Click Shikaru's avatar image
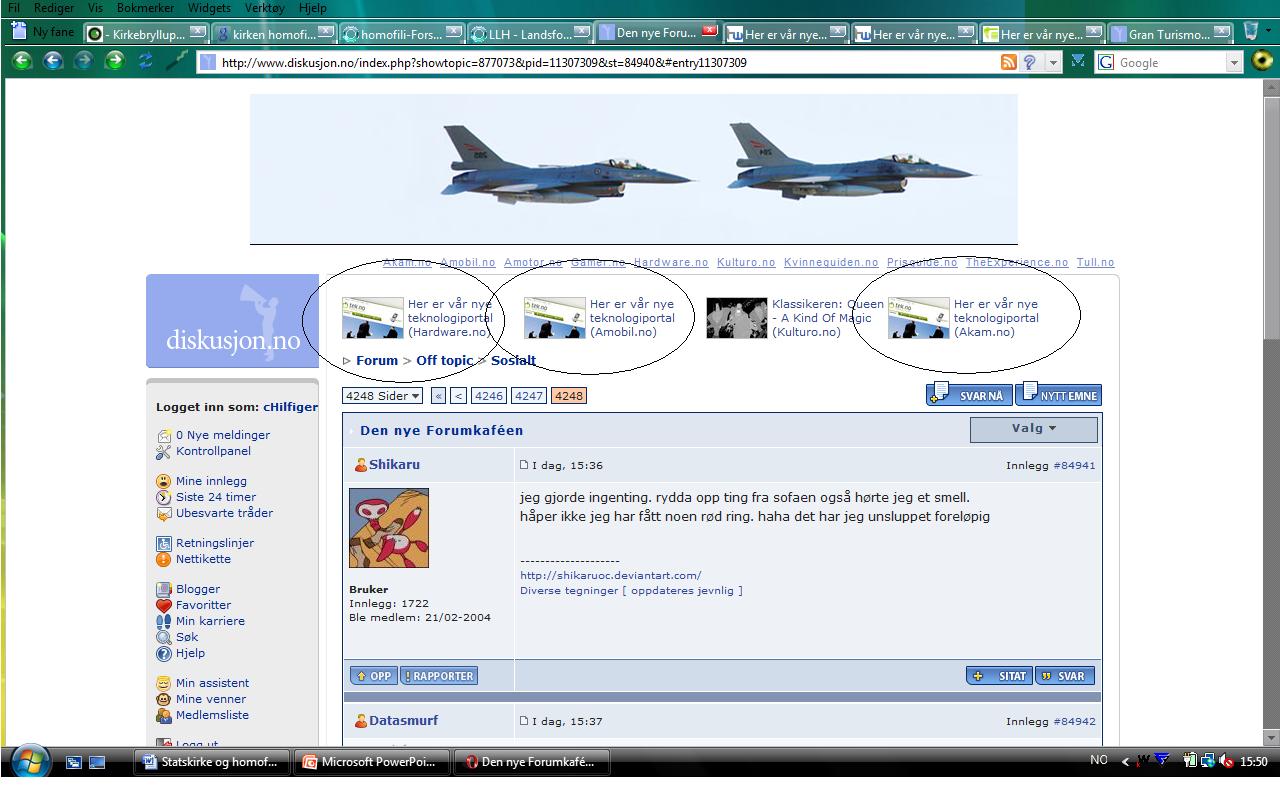Viewport: 1280px width, 800px height. coord(389,528)
